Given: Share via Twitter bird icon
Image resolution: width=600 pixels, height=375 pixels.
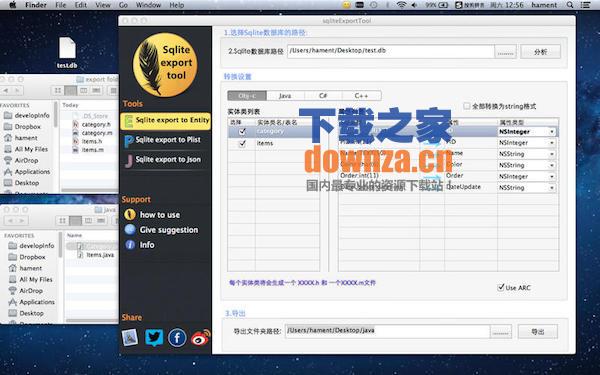Looking at the screenshot, I should (x=154, y=338).
